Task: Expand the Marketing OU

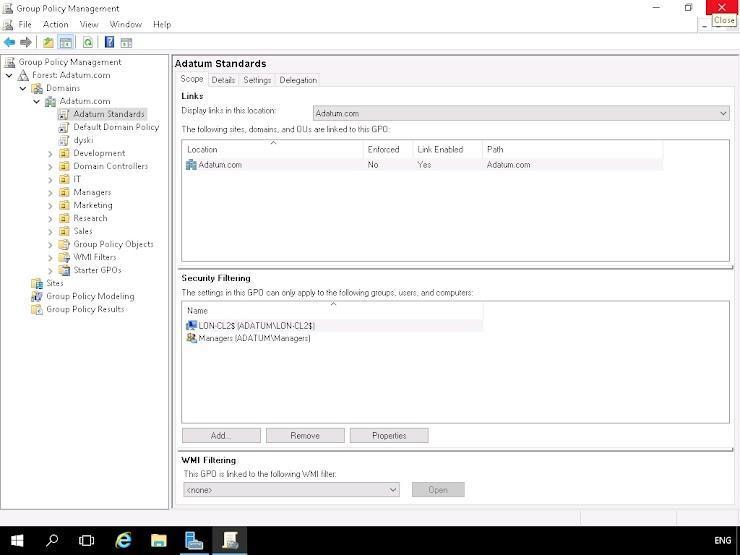Action: (50, 206)
